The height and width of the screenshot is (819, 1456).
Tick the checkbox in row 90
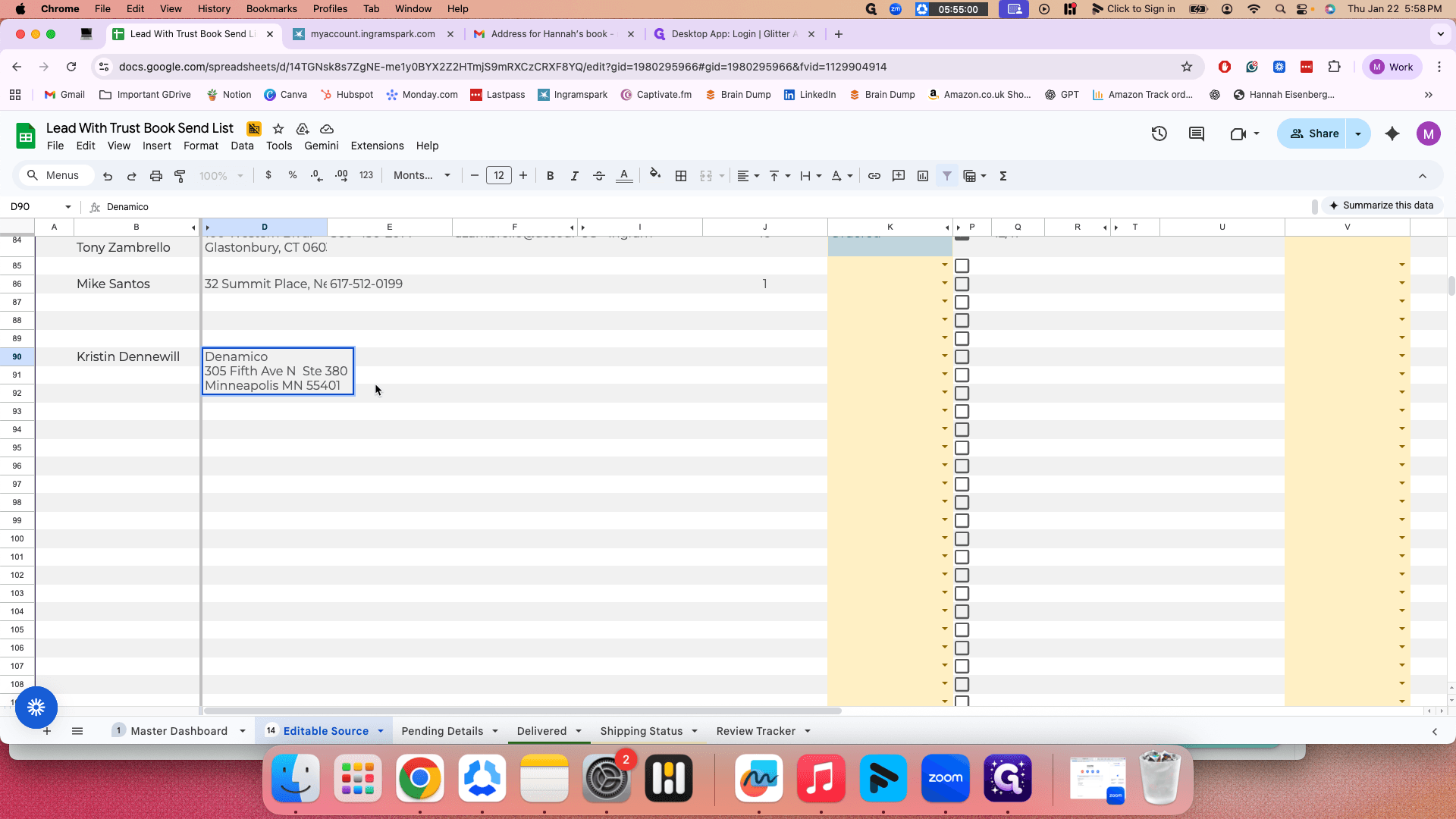[x=962, y=357]
